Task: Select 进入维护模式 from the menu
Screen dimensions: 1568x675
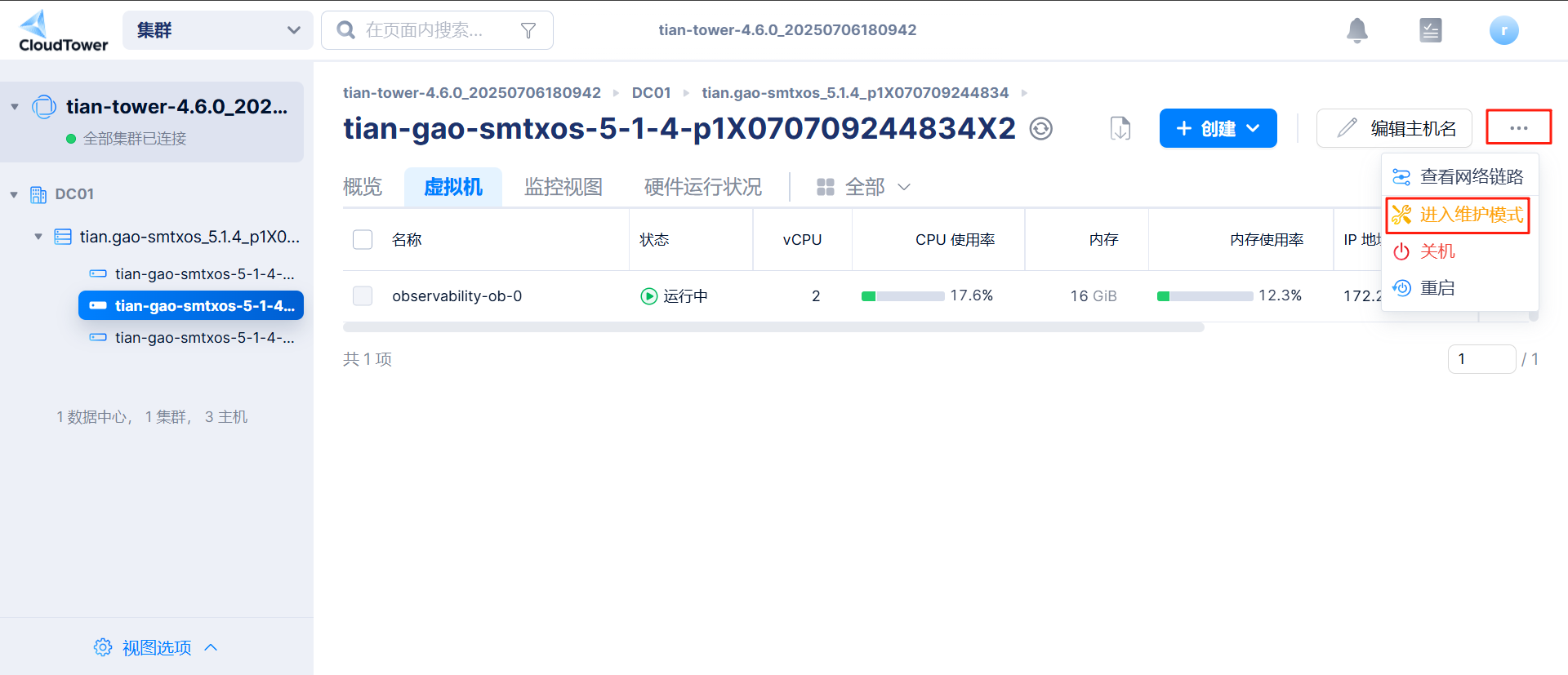Action: tap(1458, 215)
